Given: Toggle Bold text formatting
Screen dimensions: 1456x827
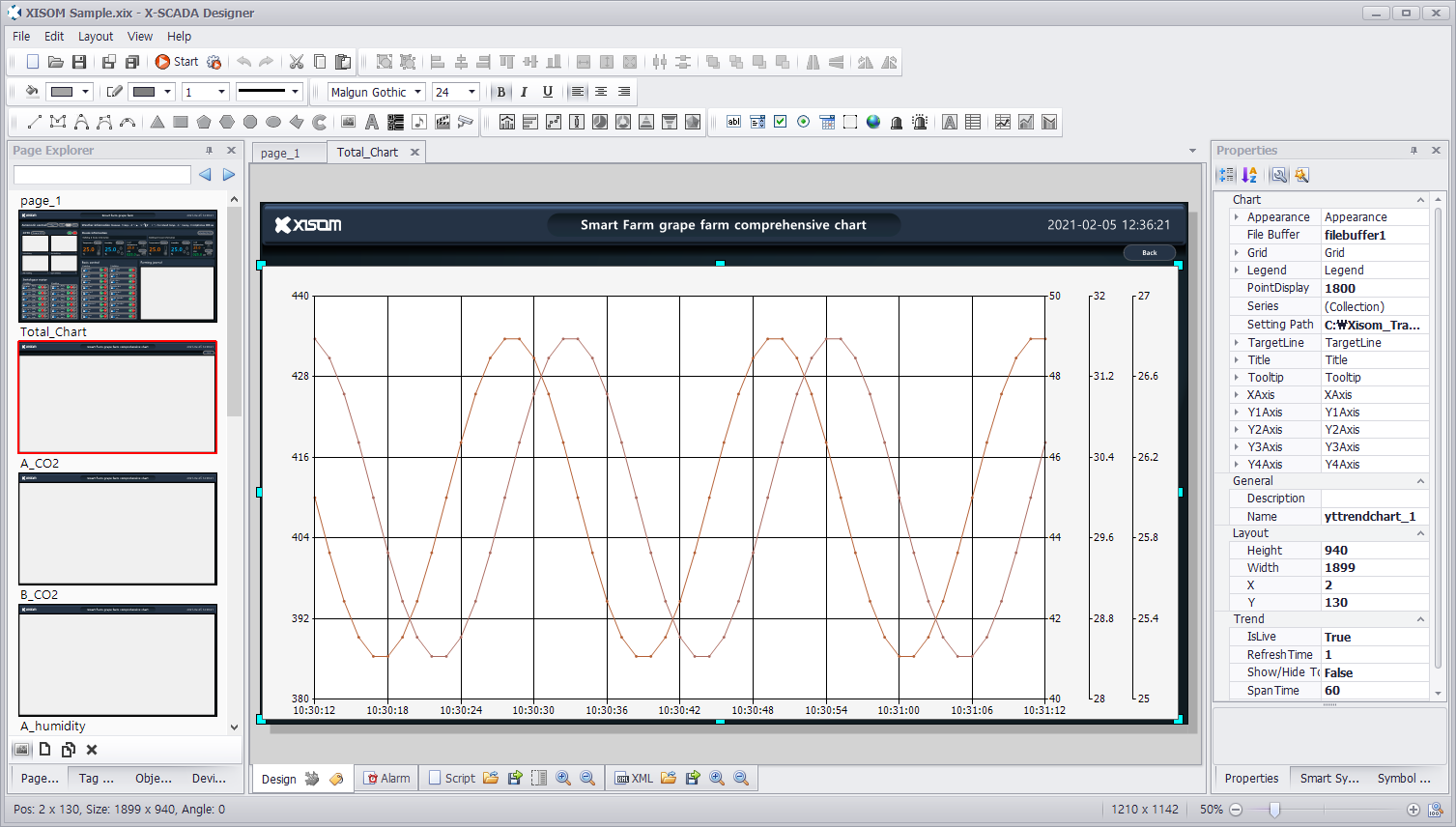Looking at the screenshot, I should tap(500, 92).
